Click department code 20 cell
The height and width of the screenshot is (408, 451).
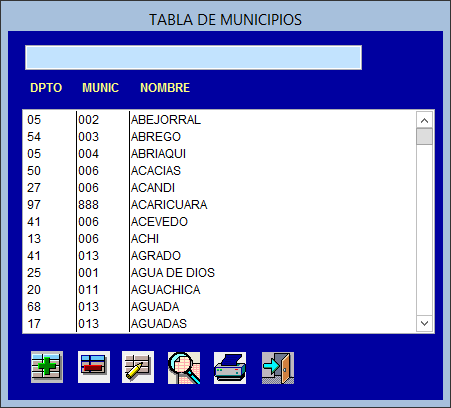coord(34,290)
